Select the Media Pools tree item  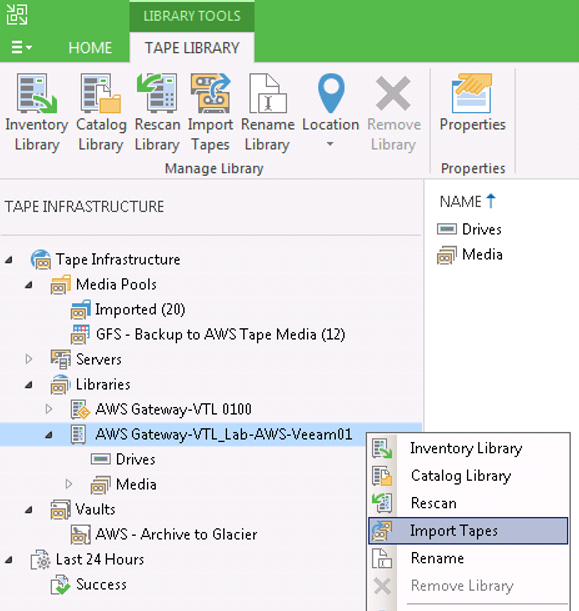point(116,284)
